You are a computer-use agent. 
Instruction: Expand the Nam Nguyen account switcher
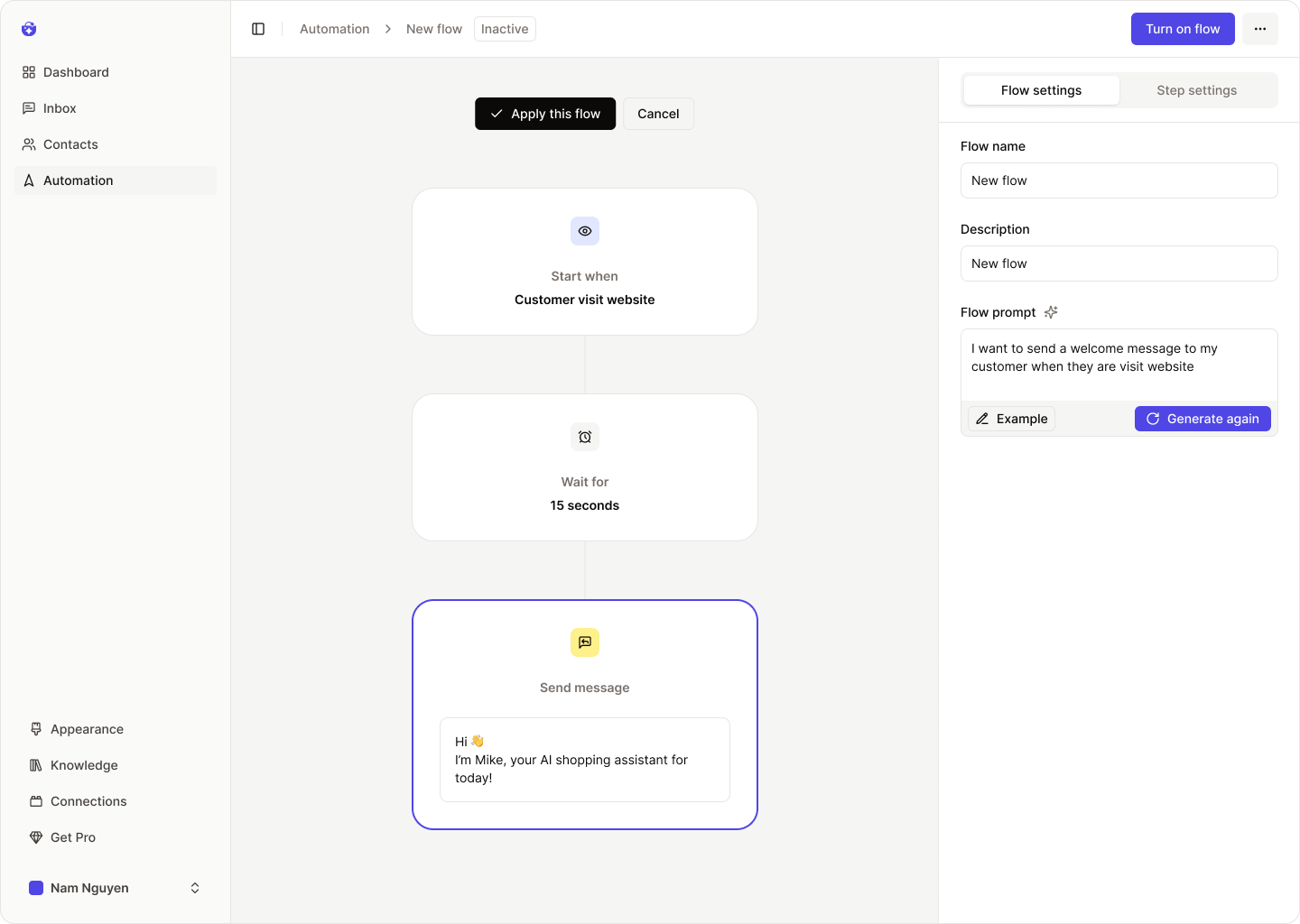pos(195,888)
